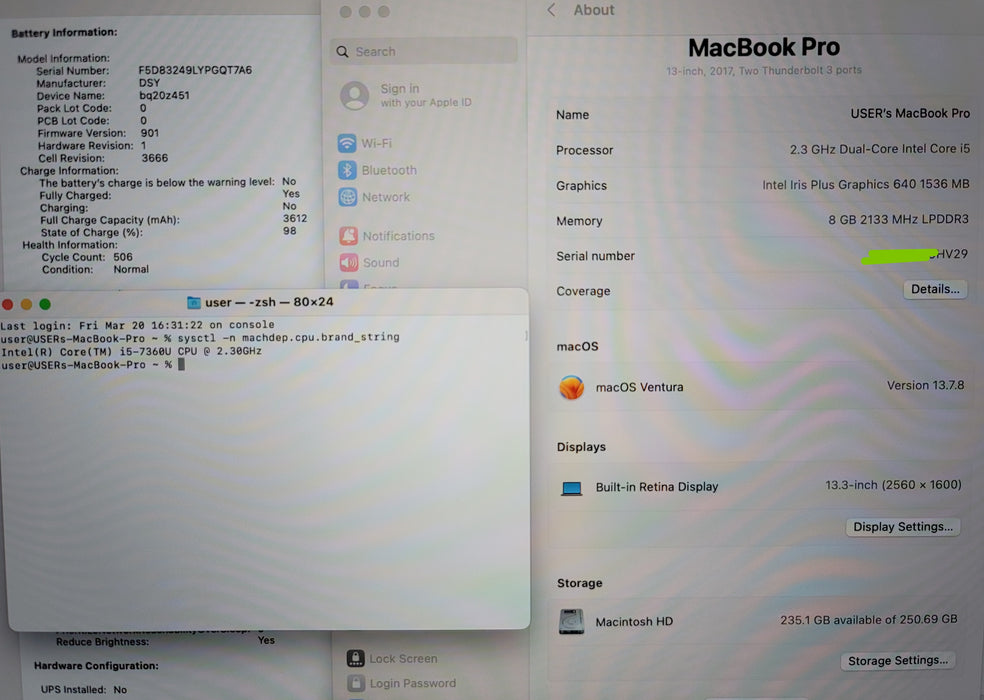Click the Built-in Retina Display laptop icon

[x=572, y=488]
